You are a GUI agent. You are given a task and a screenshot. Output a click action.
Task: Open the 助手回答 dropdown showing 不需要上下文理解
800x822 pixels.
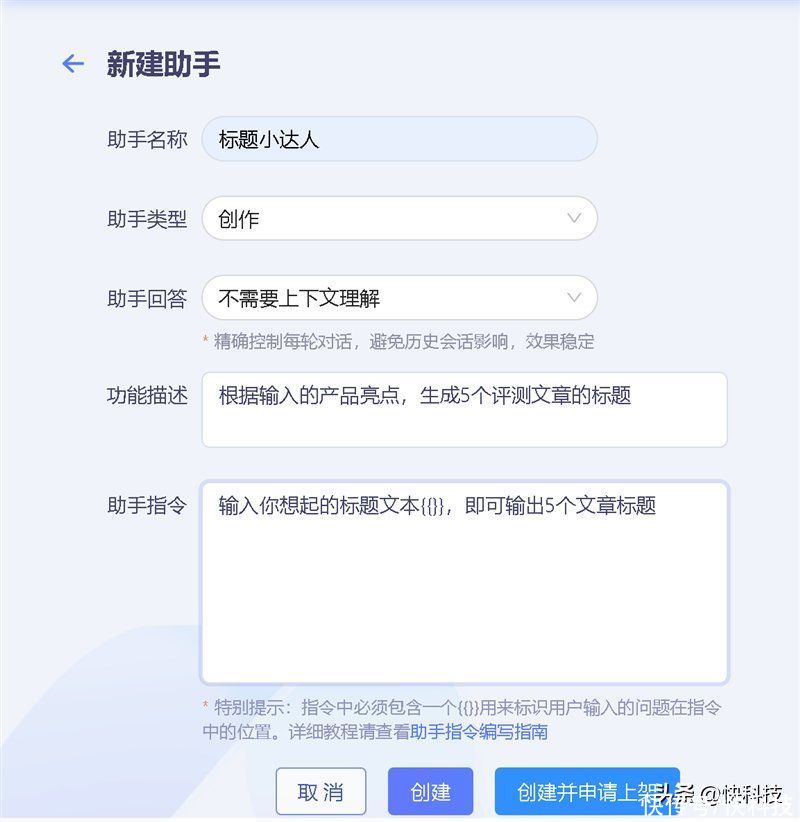(399, 297)
